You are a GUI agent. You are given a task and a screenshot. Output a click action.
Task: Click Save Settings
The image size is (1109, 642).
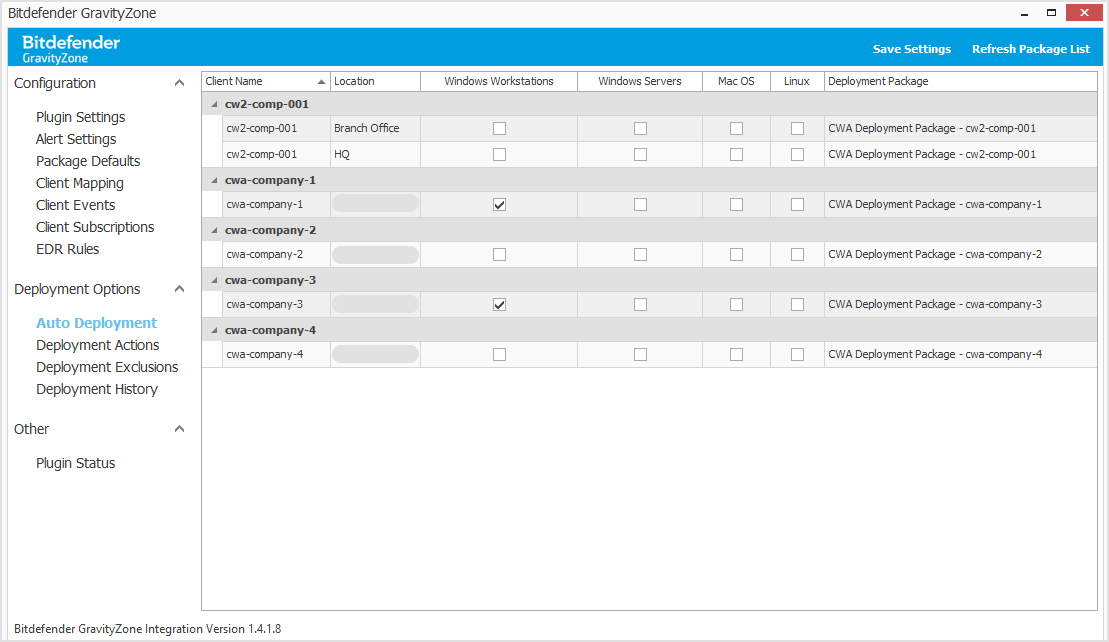[911, 48]
